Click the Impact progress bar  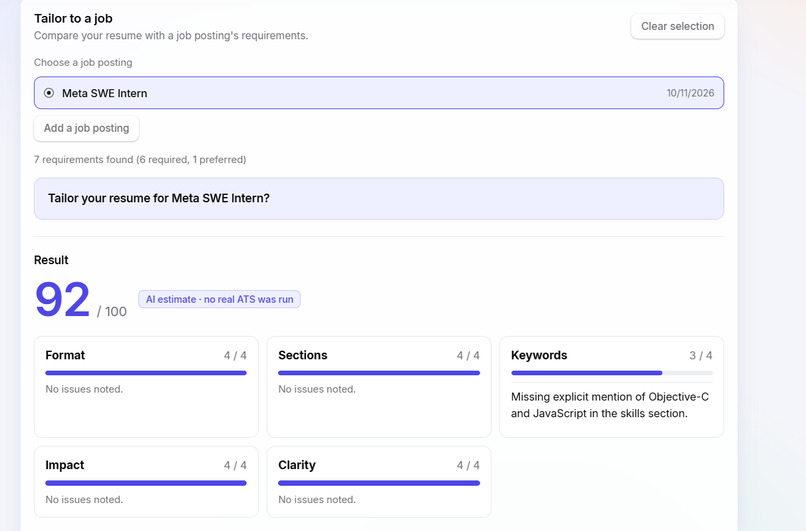146,483
